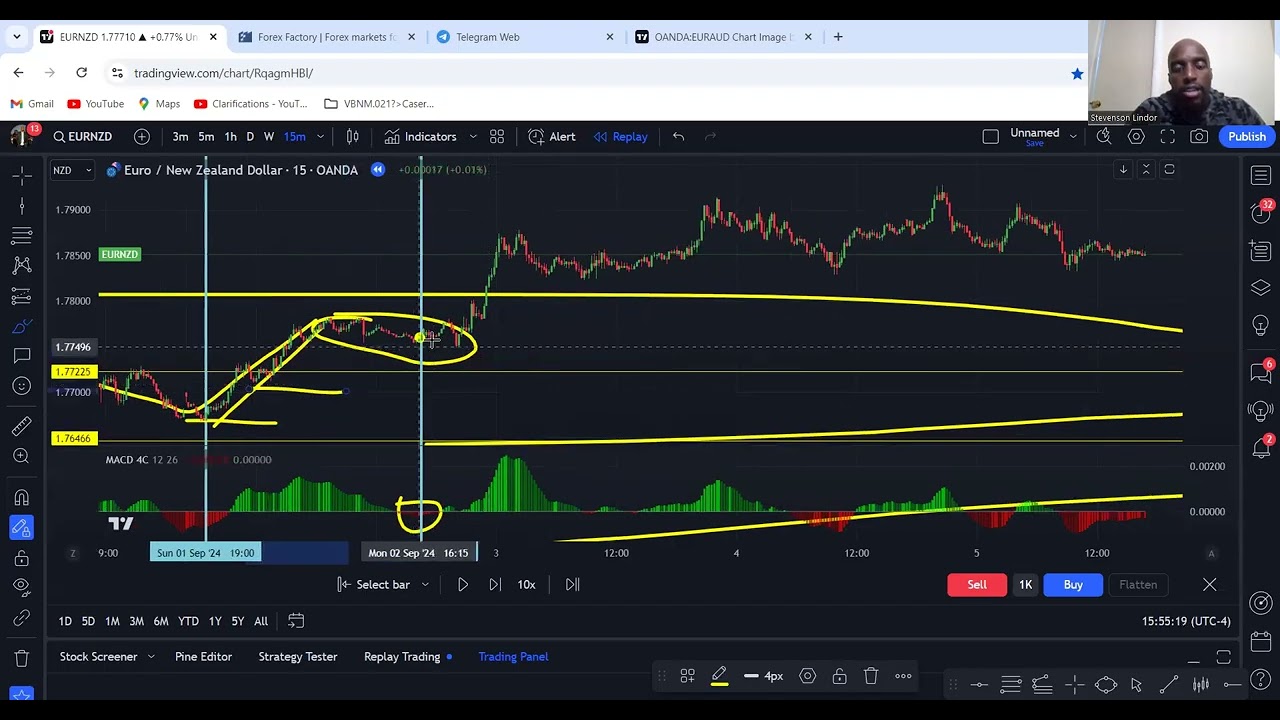Open the Indicators dialog
1280x720 pixels.
pos(421,137)
